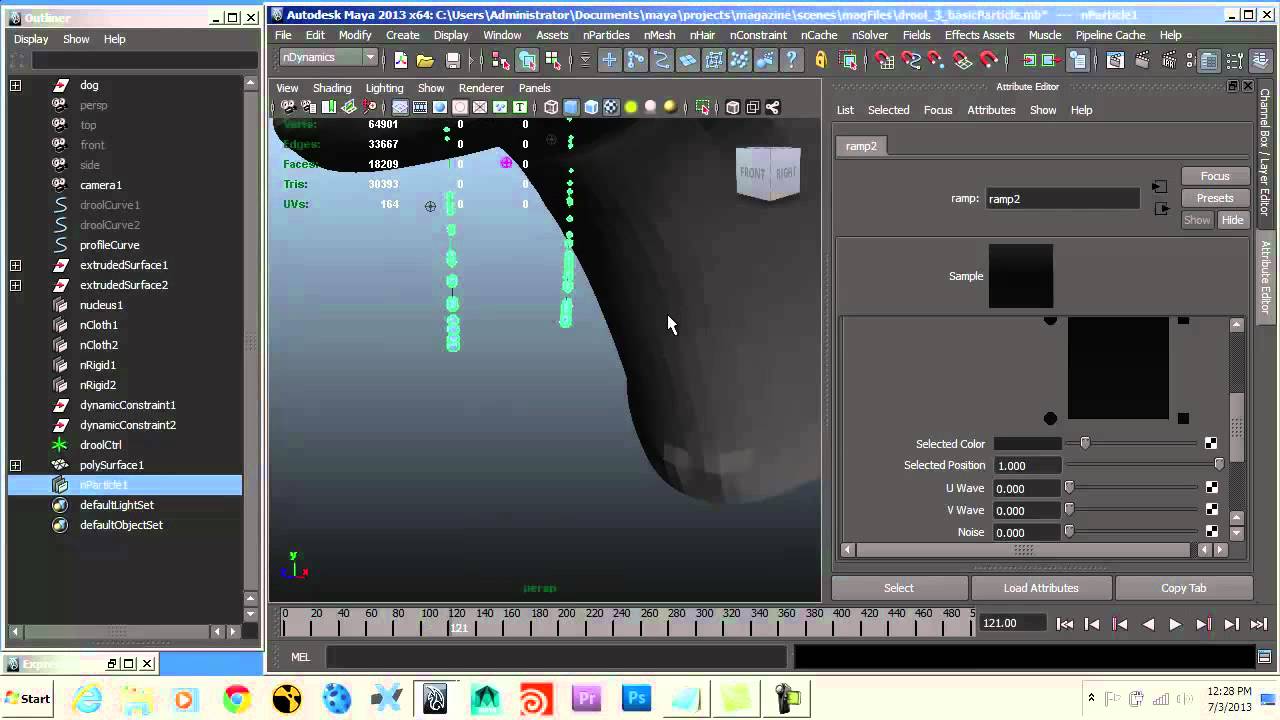Click the Hide button
Screen dimensions: 1280x720
[x=1232, y=220]
